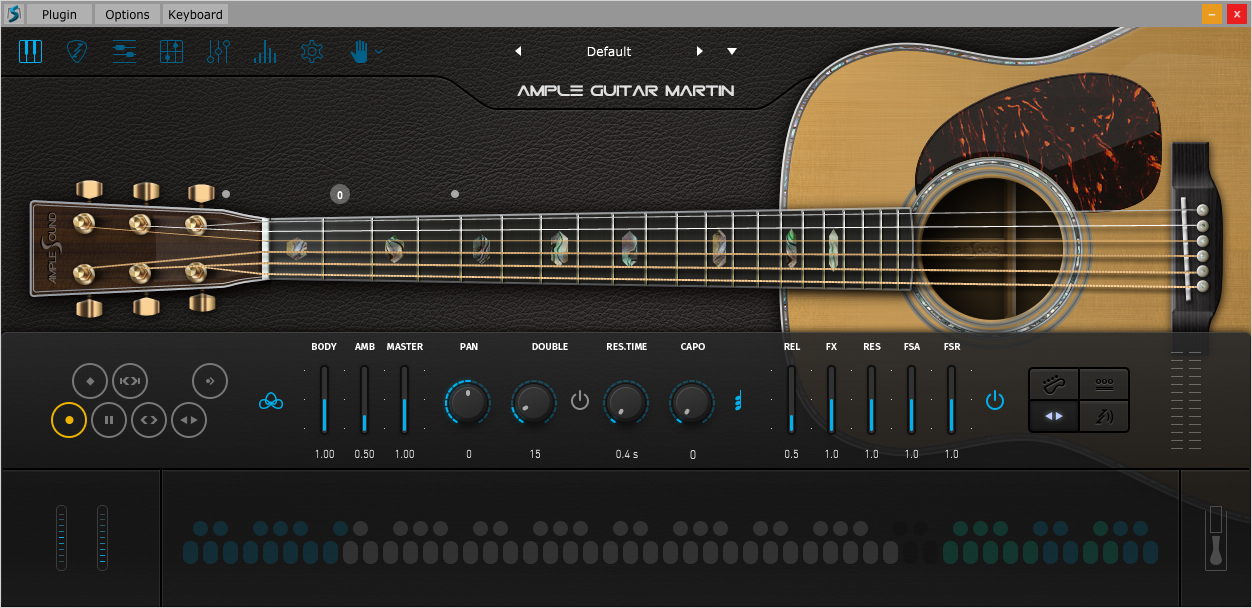Open the keyboard panel view
The image size is (1252, 608).
(31, 51)
